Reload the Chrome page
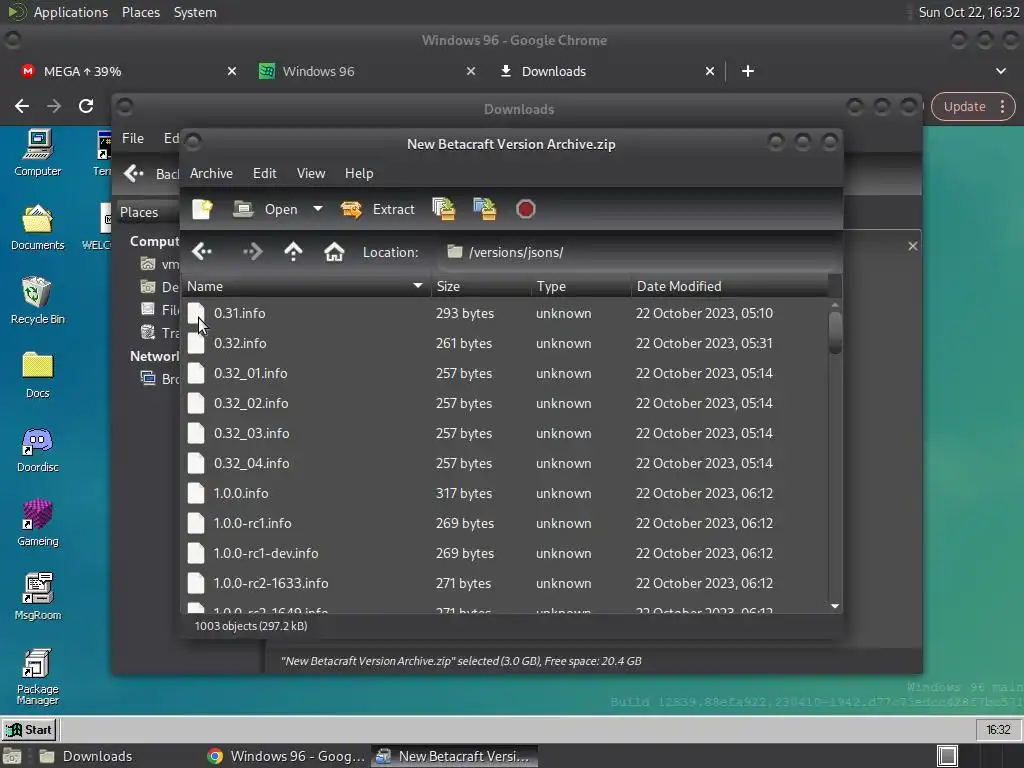1024x768 pixels. 86,106
